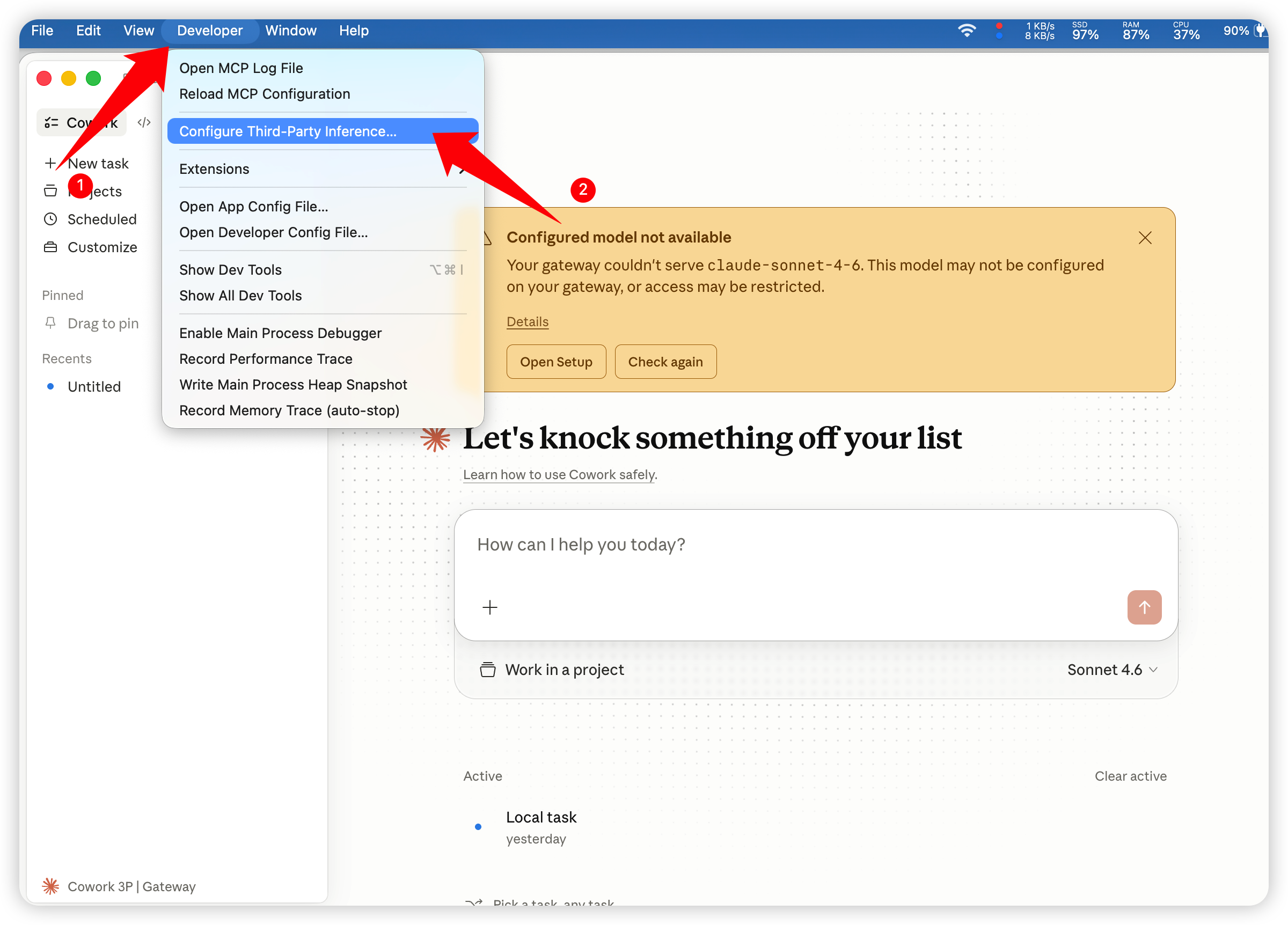Click Clear active
Image resolution: width=1288 pixels, height=925 pixels.
(x=1130, y=776)
